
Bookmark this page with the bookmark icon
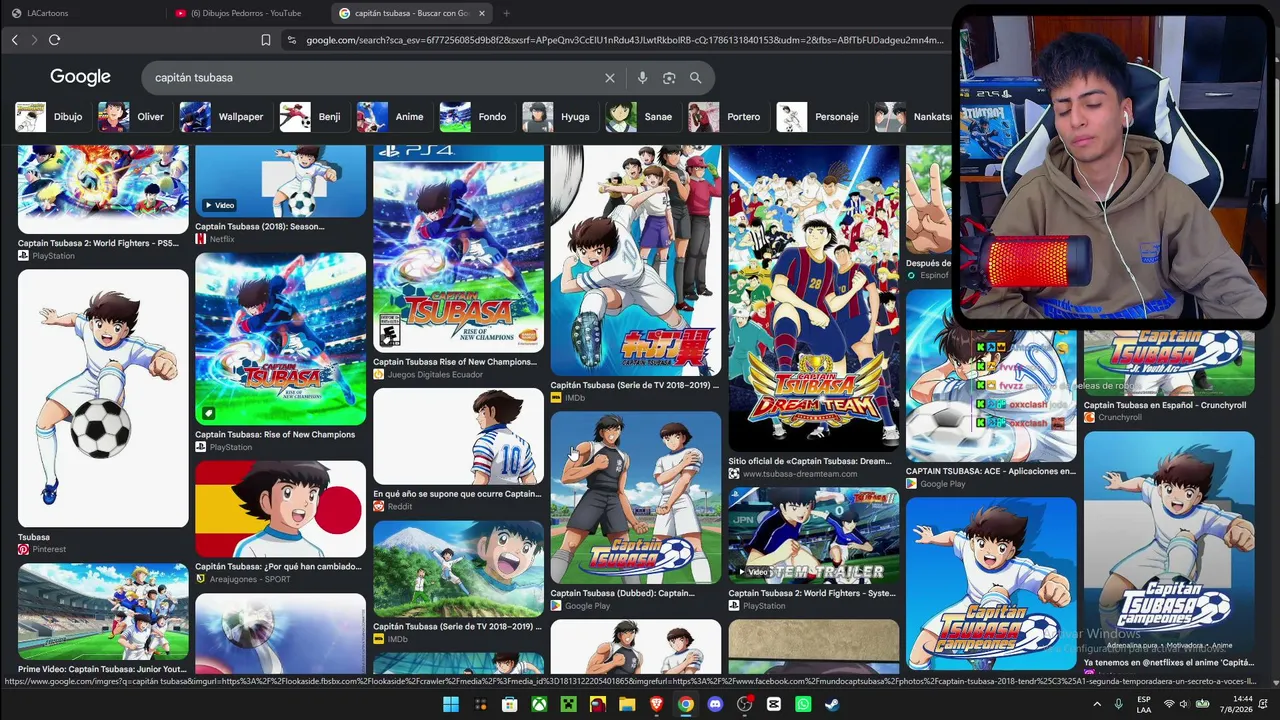(x=265, y=40)
